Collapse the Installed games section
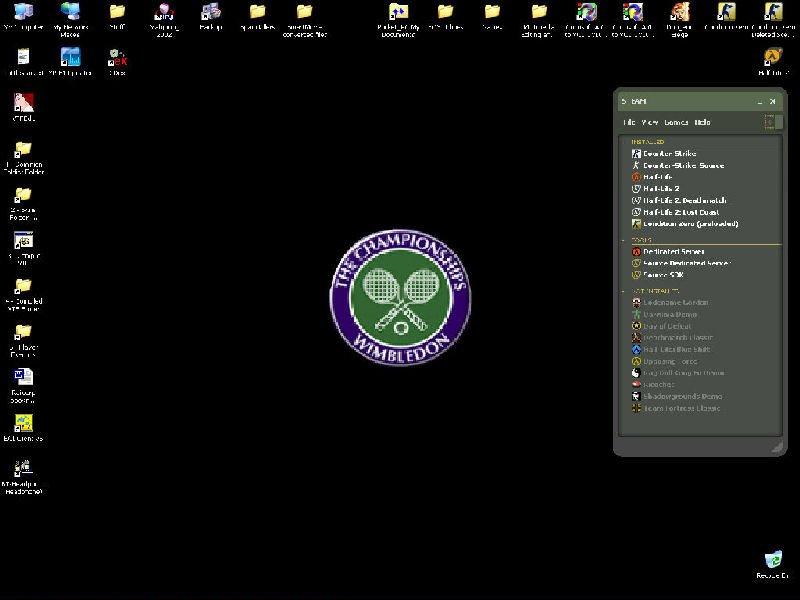The width and height of the screenshot is (800, 600). coord(647,142)
